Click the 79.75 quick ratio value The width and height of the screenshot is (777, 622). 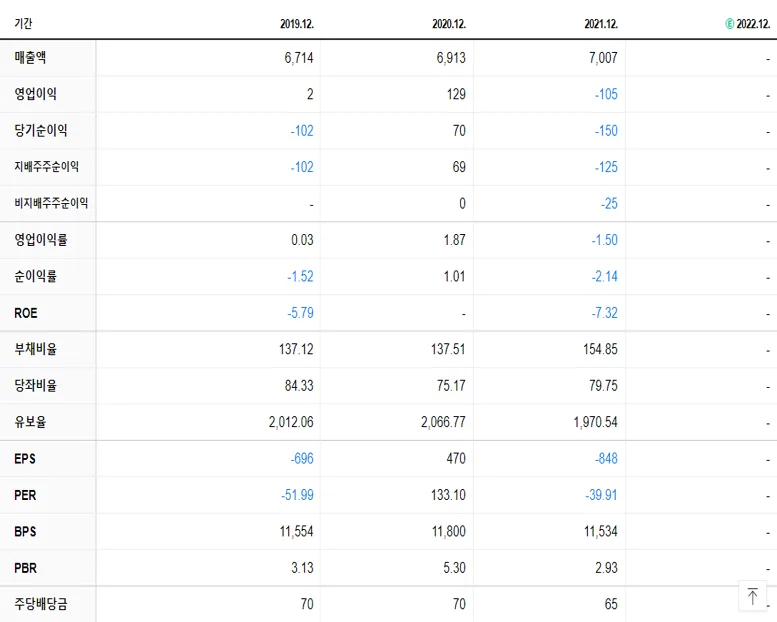click(x=603, y=386)
